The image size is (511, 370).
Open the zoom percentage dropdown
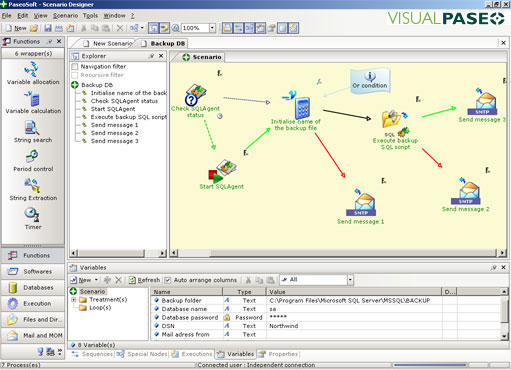(x=212, y=28)
